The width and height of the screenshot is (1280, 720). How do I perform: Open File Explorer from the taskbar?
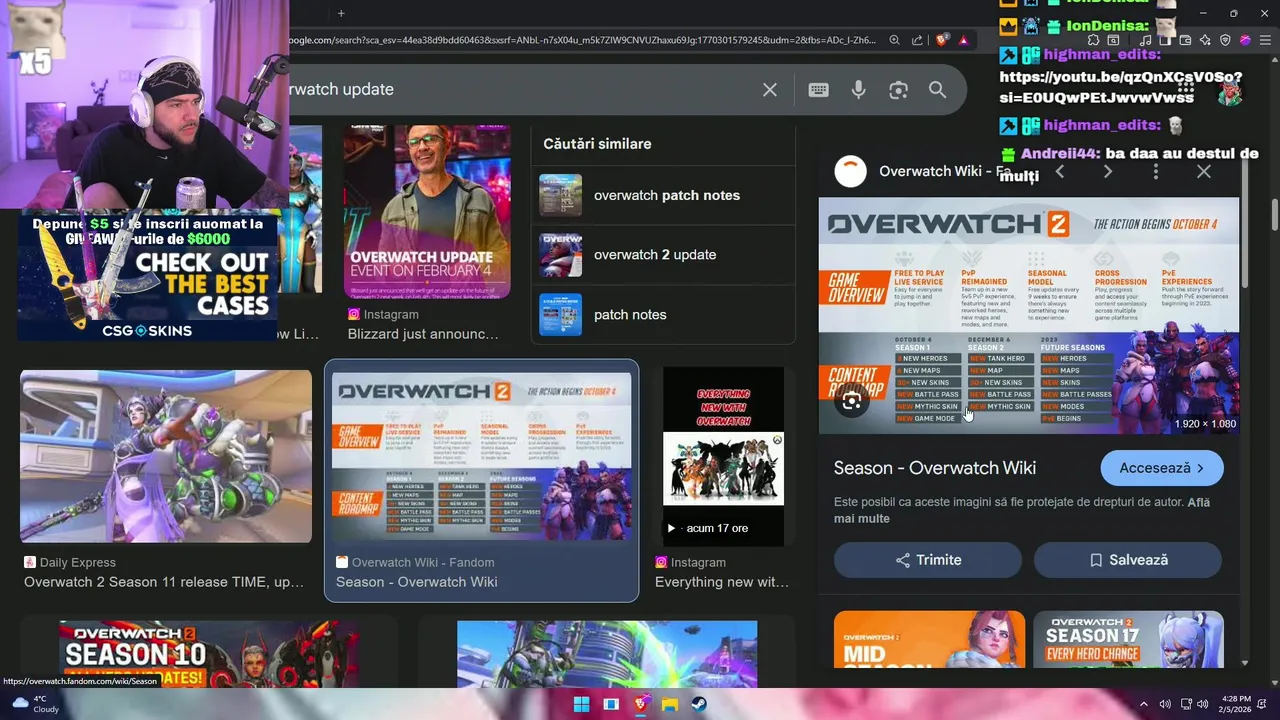point(670,704)
